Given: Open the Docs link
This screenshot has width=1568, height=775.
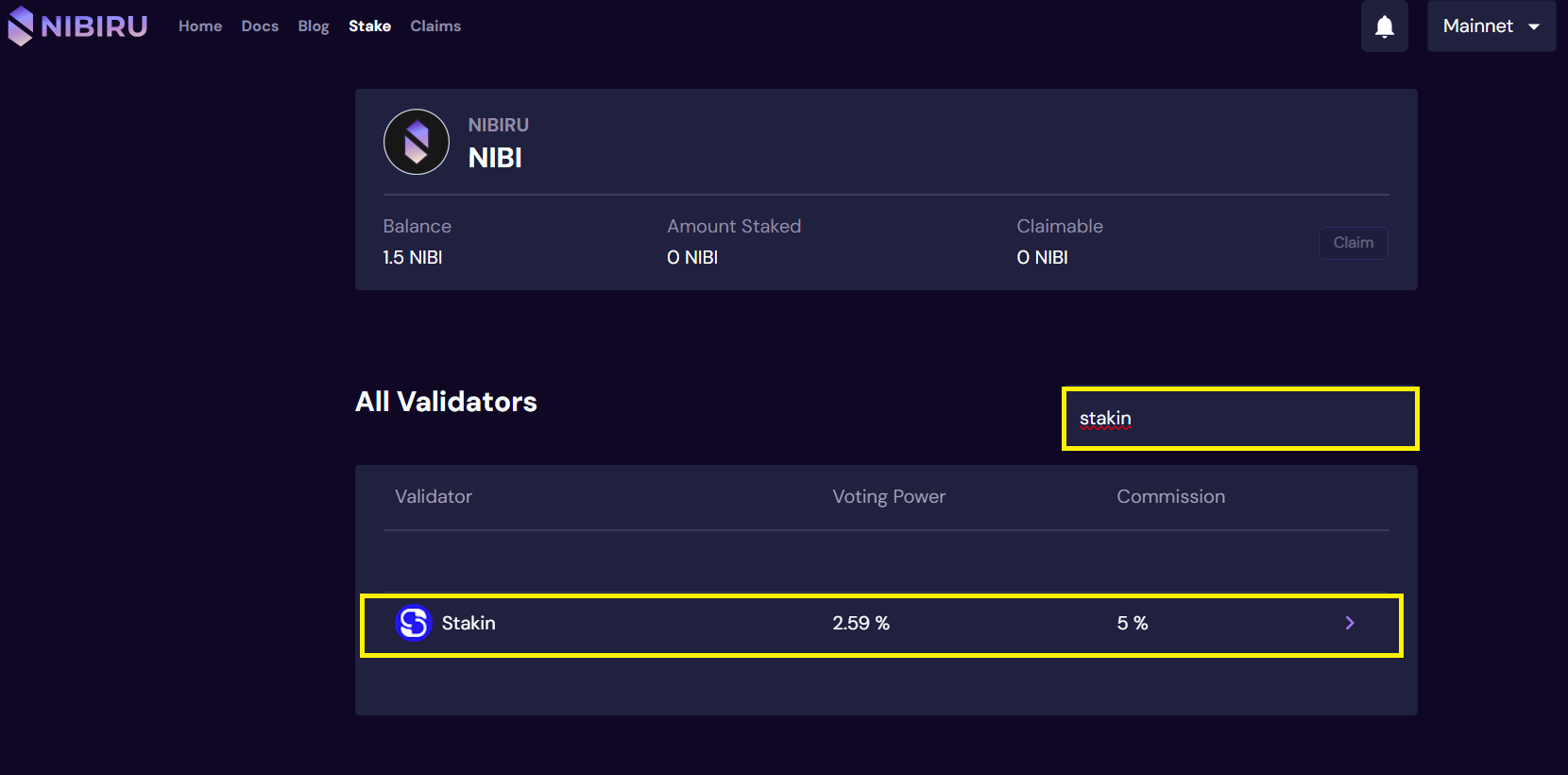Looking at the screenshot, I should click(260, 26).
